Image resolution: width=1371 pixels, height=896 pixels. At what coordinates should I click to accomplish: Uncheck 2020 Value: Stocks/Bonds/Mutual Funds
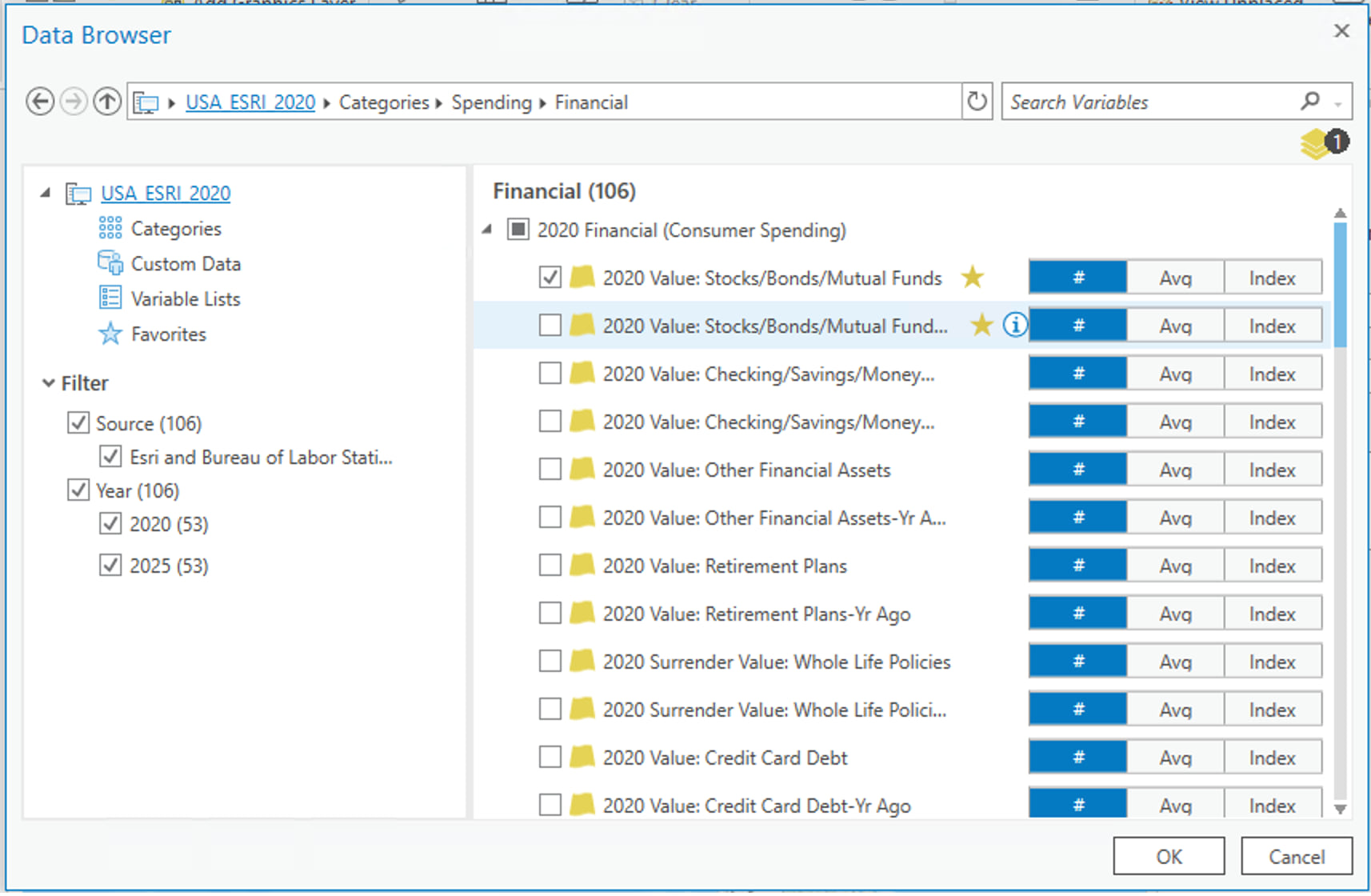click(x=550, y=277)
